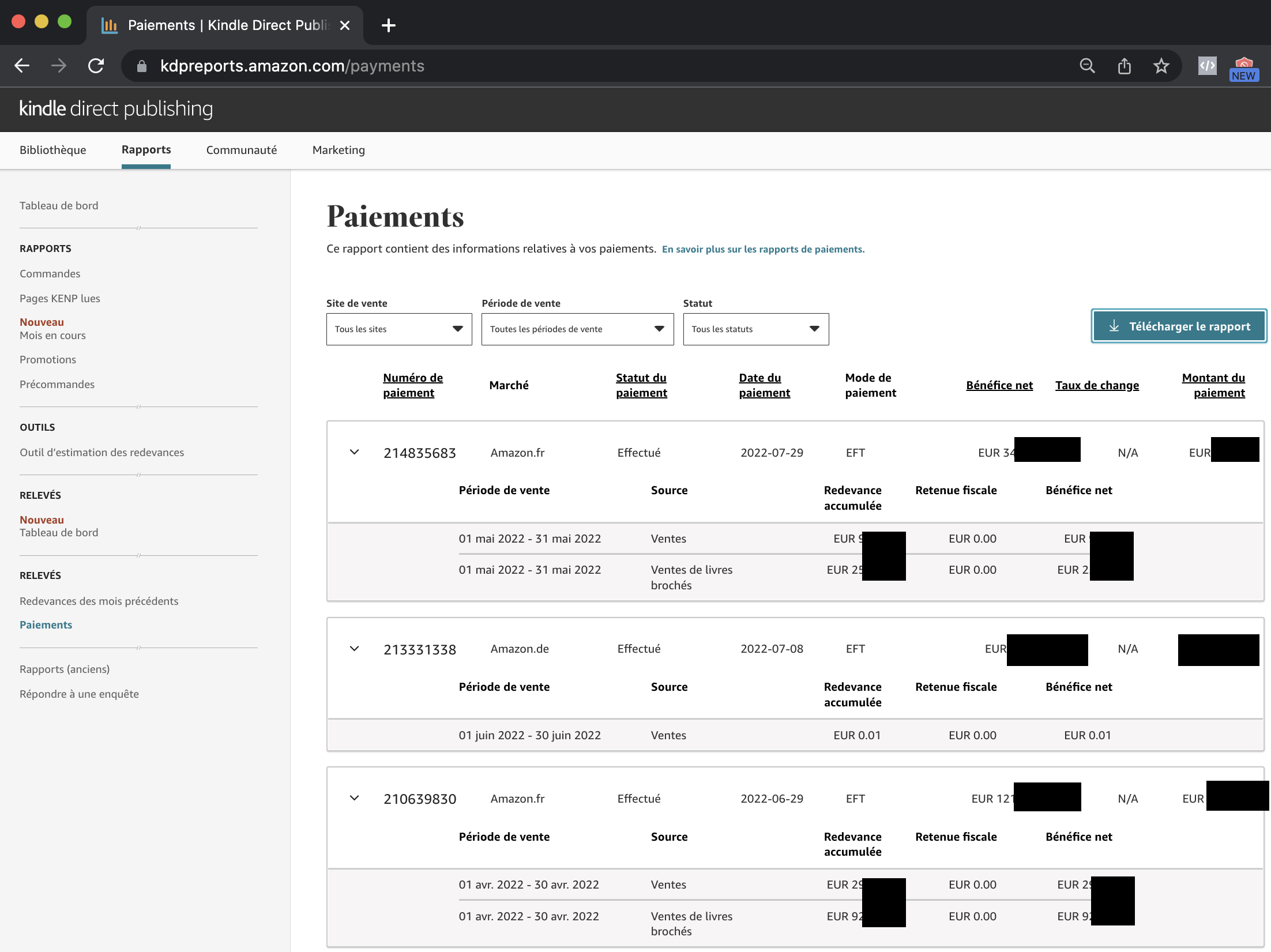Open Promotions report in sidebar
The height and width of the screenshot is (952, 1271).
point(48,360)
